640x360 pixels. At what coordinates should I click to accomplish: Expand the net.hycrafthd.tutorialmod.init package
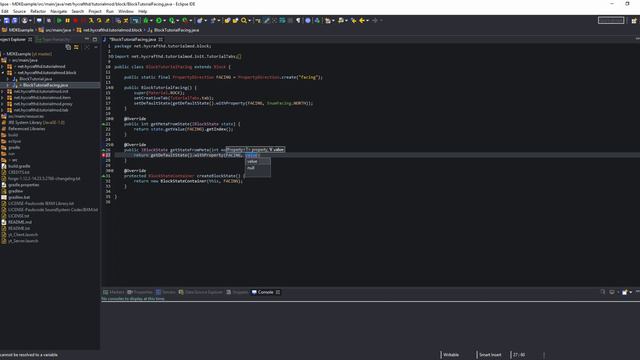pos(2,91)
